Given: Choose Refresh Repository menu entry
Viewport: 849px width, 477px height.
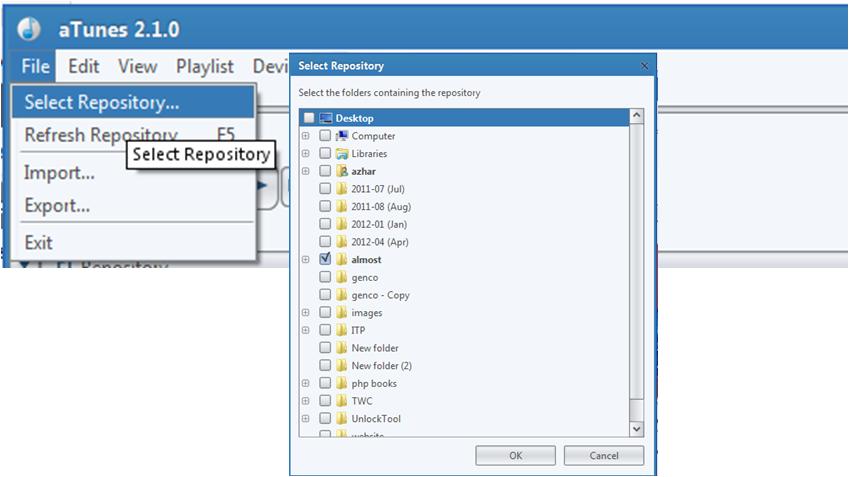Looking at the screenshot, I should coord(133,134).
